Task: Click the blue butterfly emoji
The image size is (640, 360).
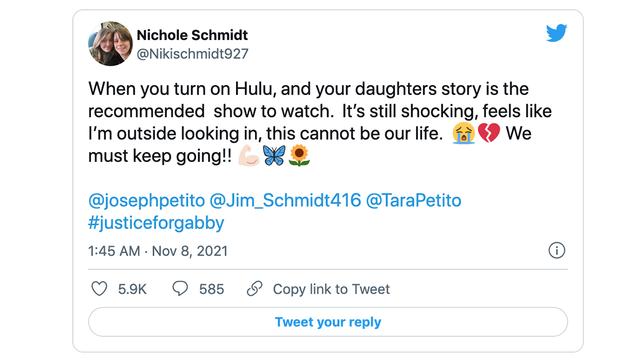Action: pos(274,156)
